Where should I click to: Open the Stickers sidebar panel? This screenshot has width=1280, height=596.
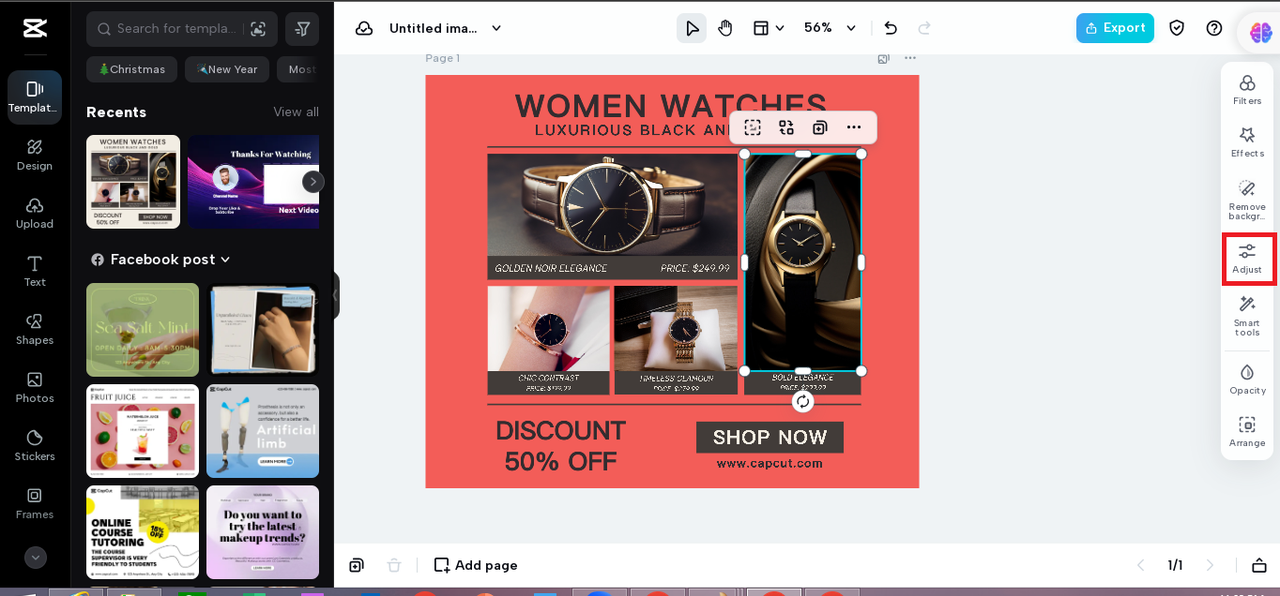point(35,445)
